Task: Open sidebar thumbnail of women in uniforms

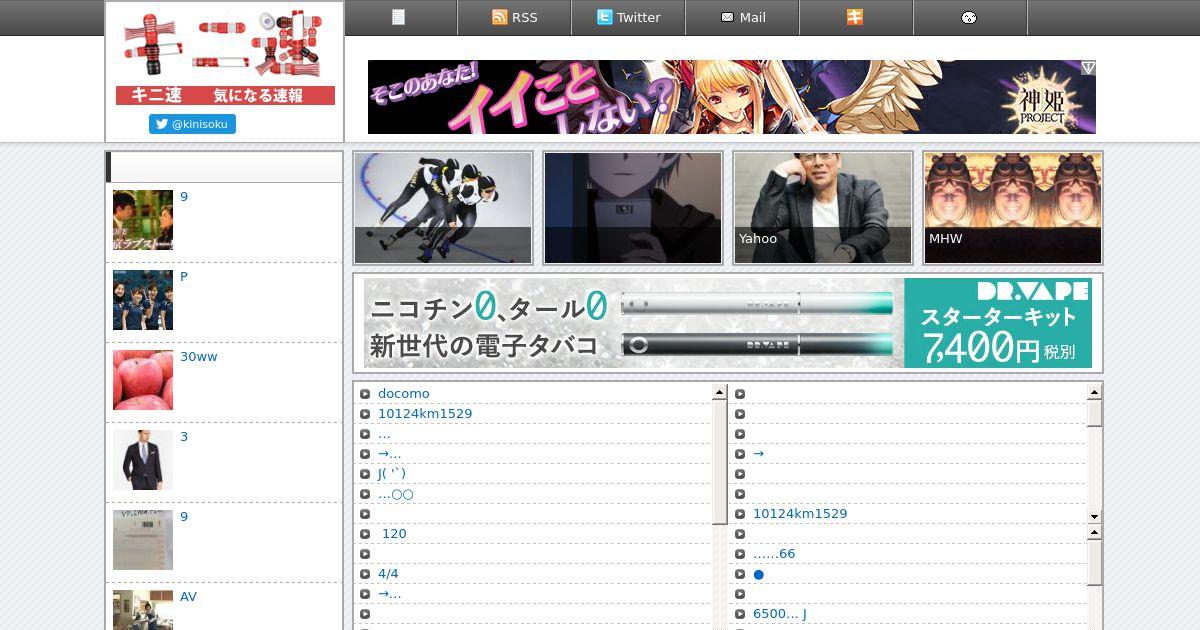Action: [143, 300]
